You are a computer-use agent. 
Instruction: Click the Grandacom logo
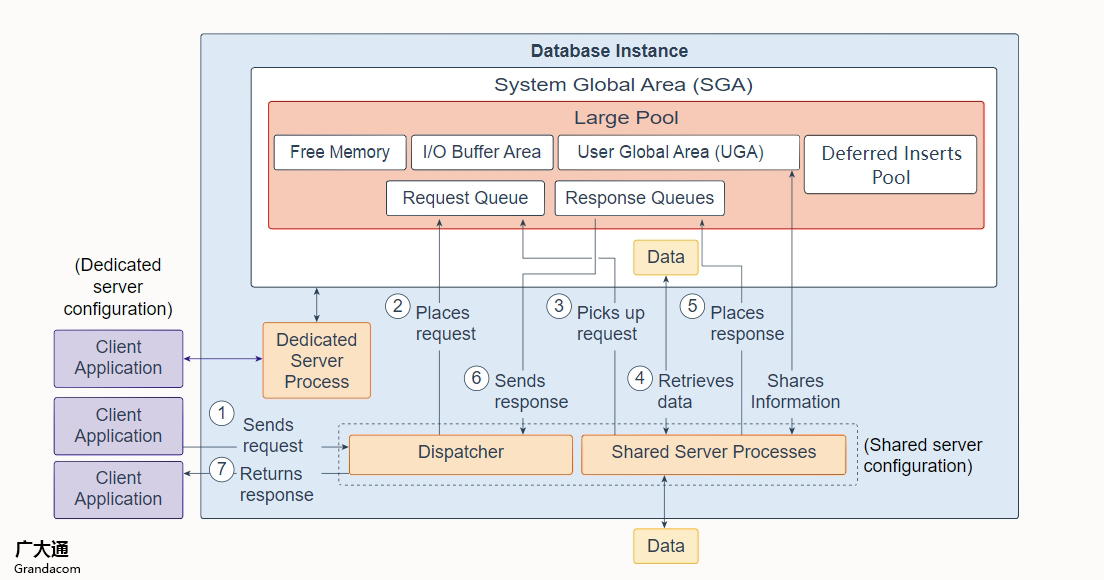click(x=46, y=557)
